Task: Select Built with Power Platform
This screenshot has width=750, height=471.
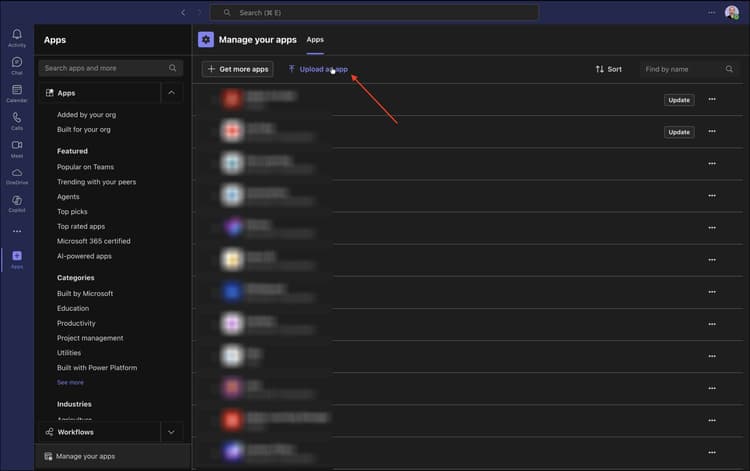Action: (x=97, y=368)
